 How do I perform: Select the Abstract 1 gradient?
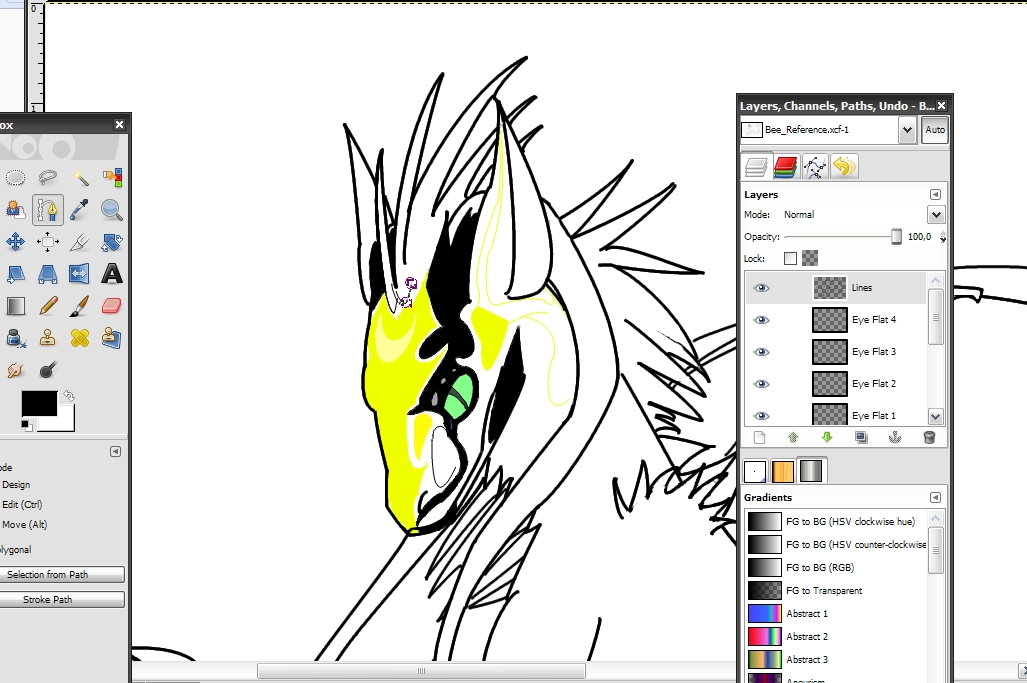click(x=838, y=614)
